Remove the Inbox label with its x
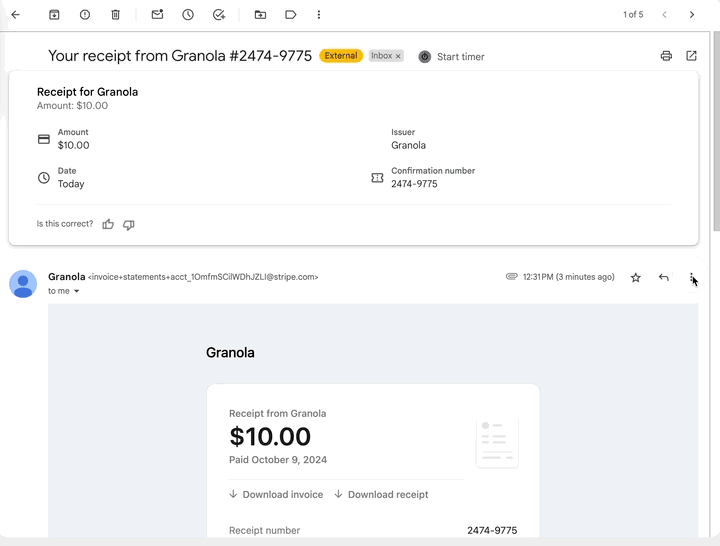The width and height of the screenshot is (720, 546). [x=398, y=56]
